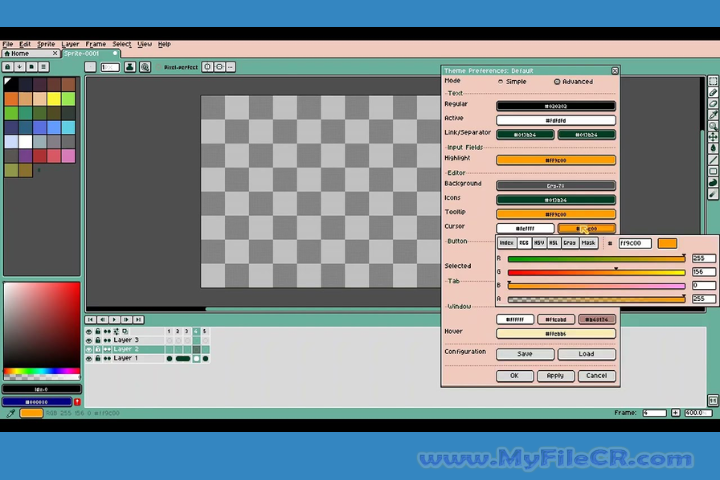Image resolution: width=720 pixels, height=480 pixels.
Task: Click the symmetry vertical icon
Action: [x=208, y=67]
